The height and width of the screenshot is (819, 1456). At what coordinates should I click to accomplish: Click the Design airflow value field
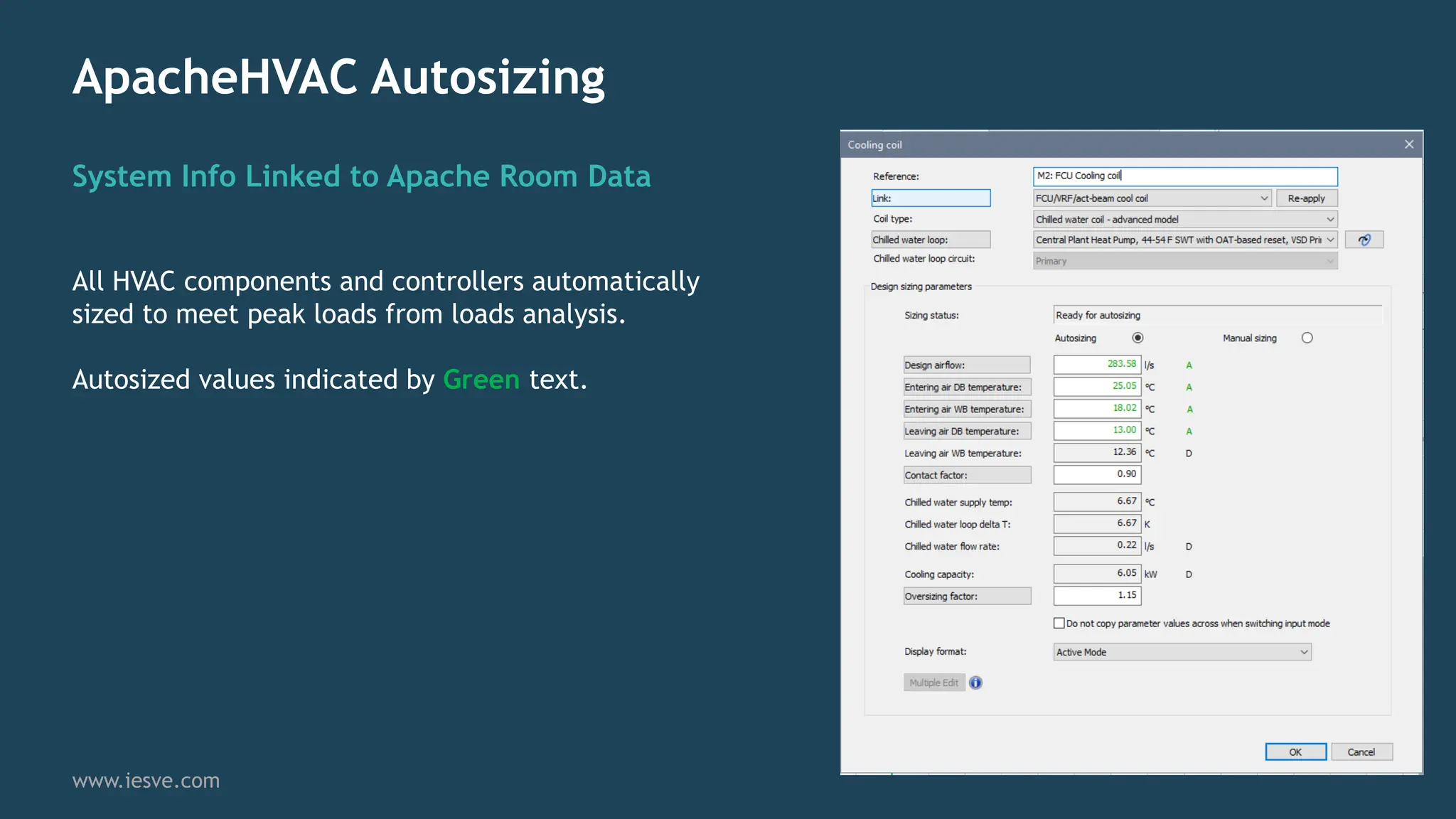[1097, 365]
